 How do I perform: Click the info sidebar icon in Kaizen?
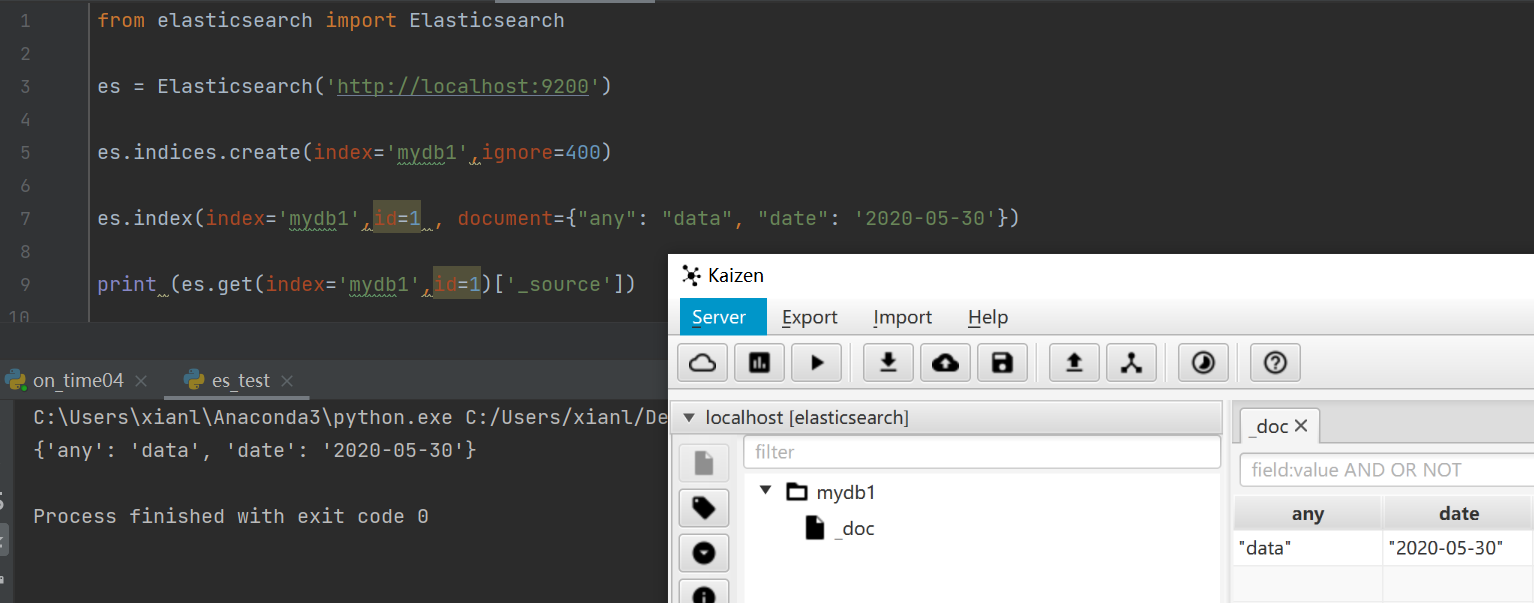coord(704,593)
